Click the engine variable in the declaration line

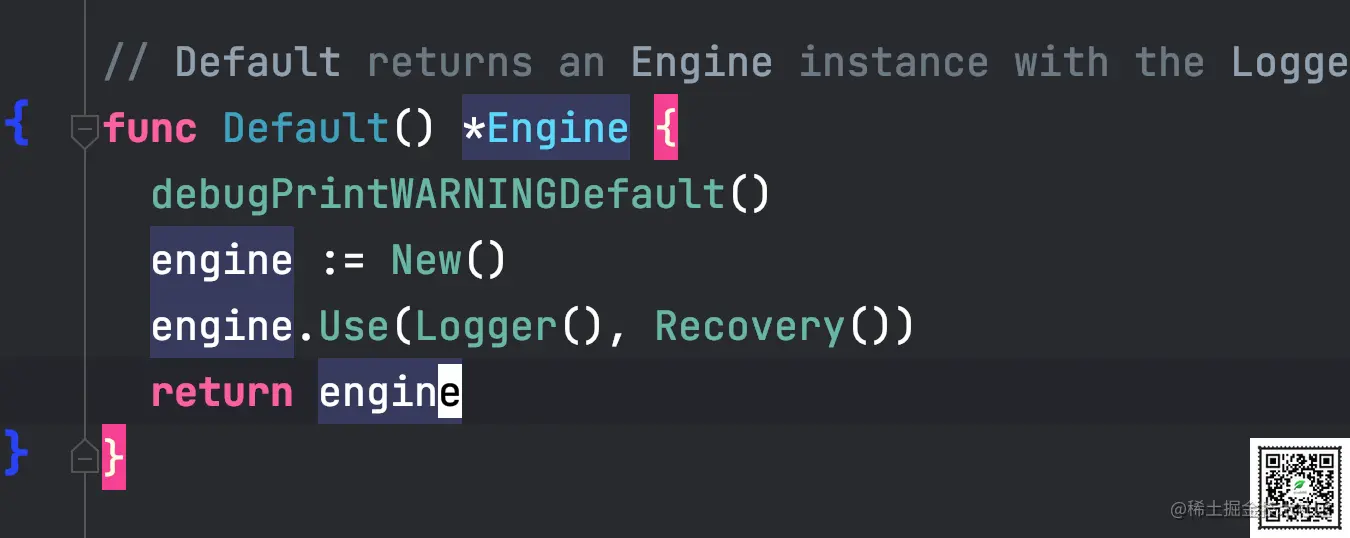coord(222,260)
